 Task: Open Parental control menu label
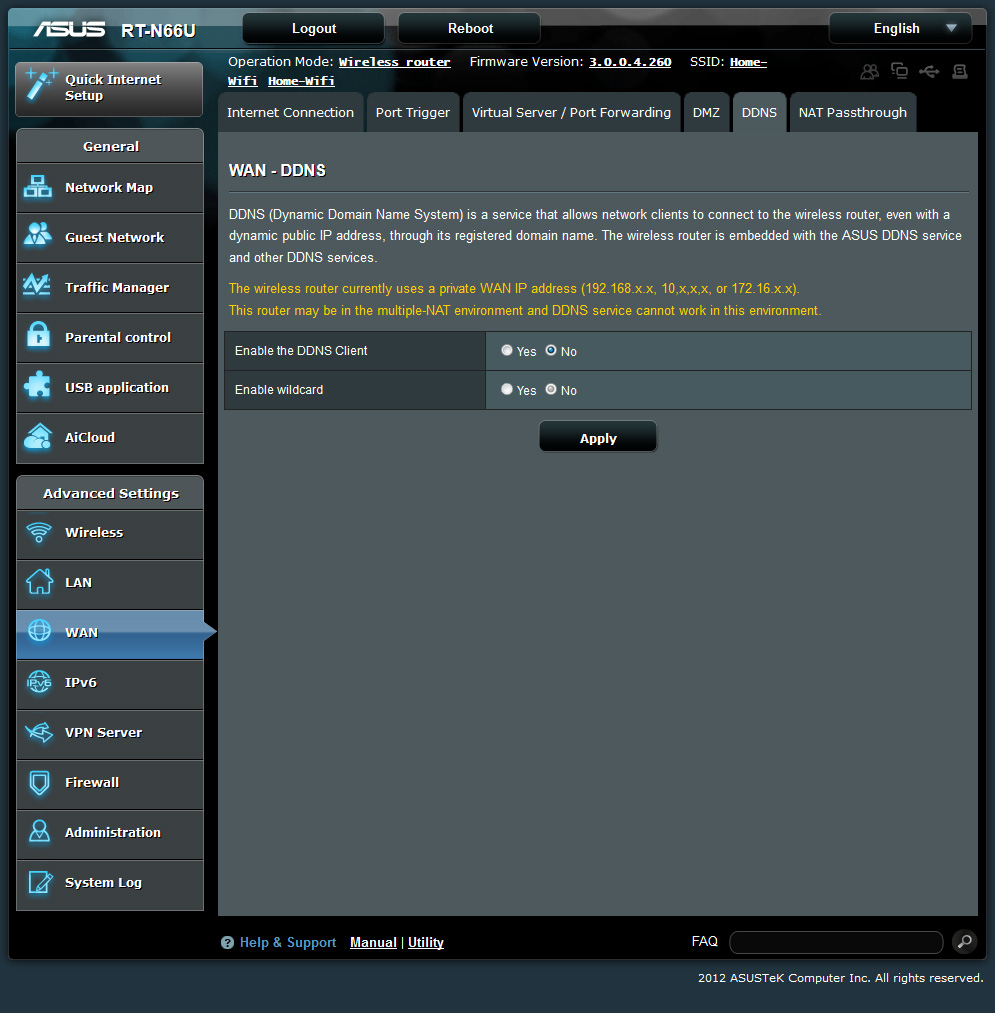(118, 337)
